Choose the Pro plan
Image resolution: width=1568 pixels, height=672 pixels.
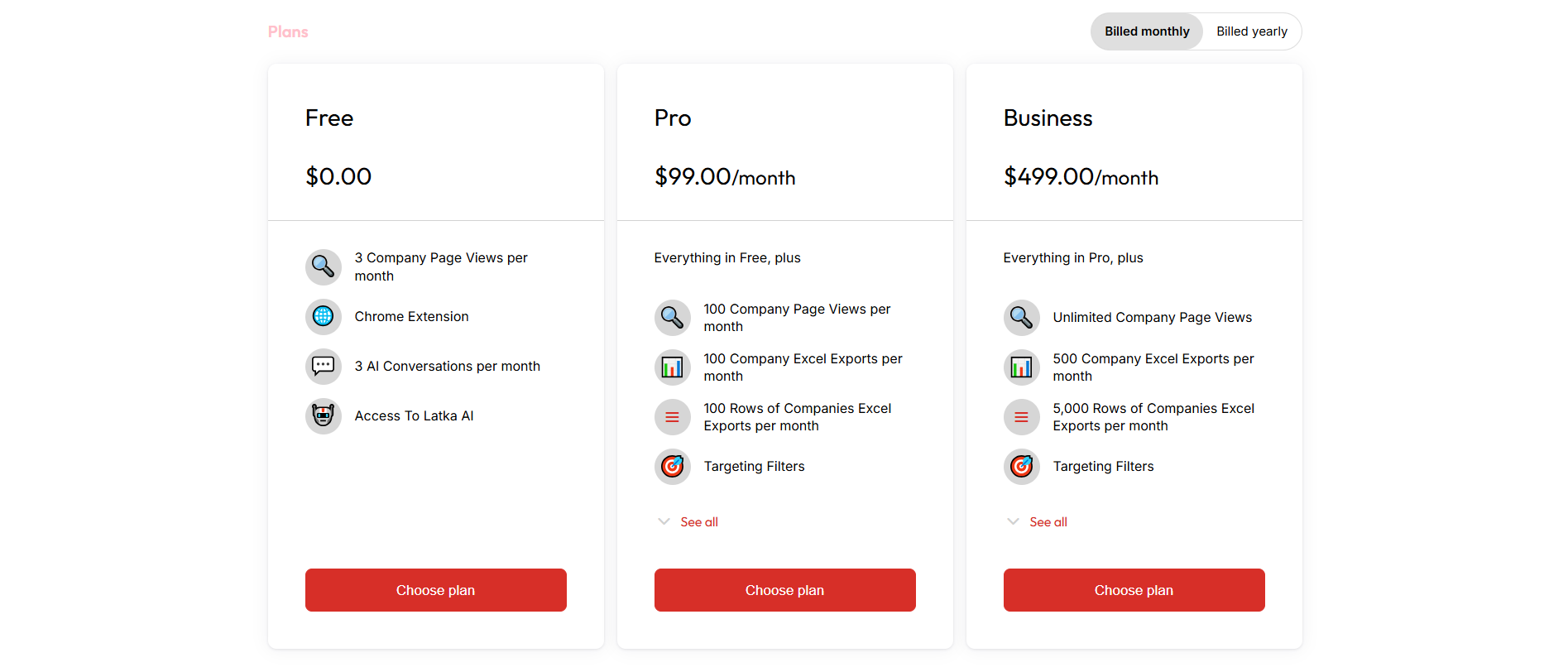[x=784, y=590]
